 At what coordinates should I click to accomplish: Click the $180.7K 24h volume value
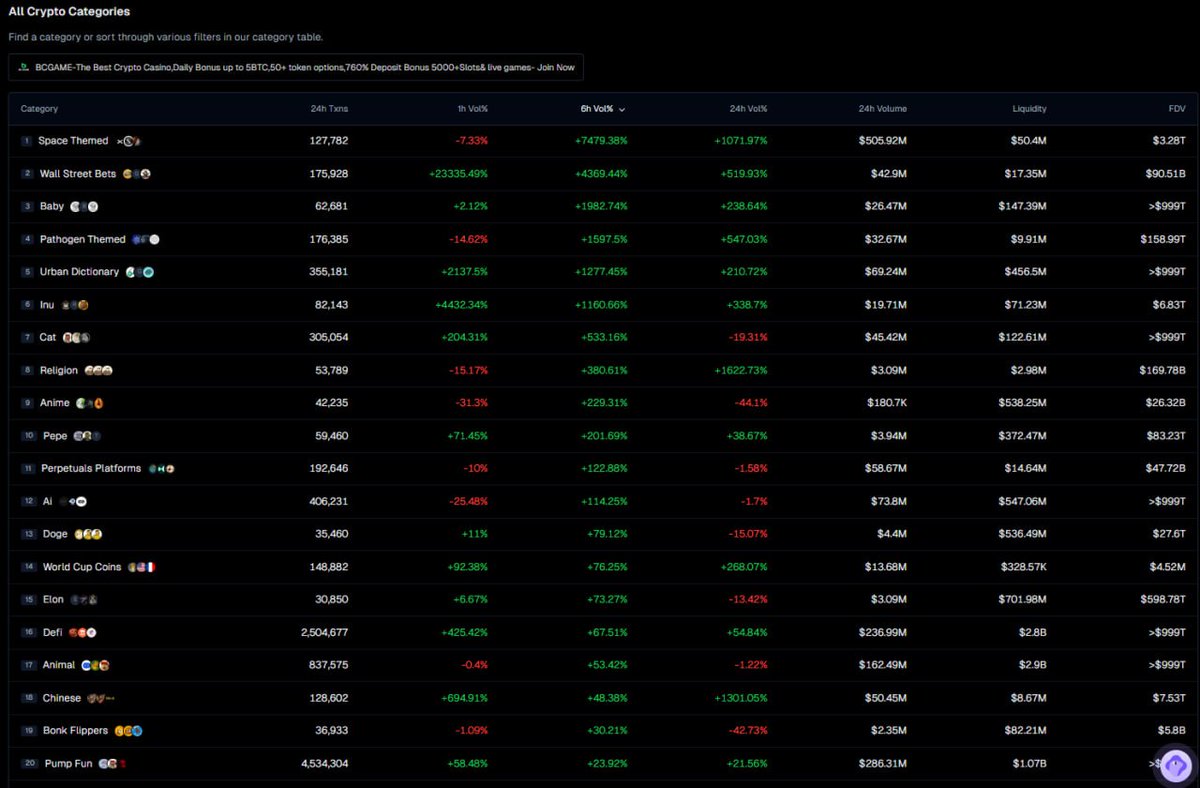coord(885,403)
